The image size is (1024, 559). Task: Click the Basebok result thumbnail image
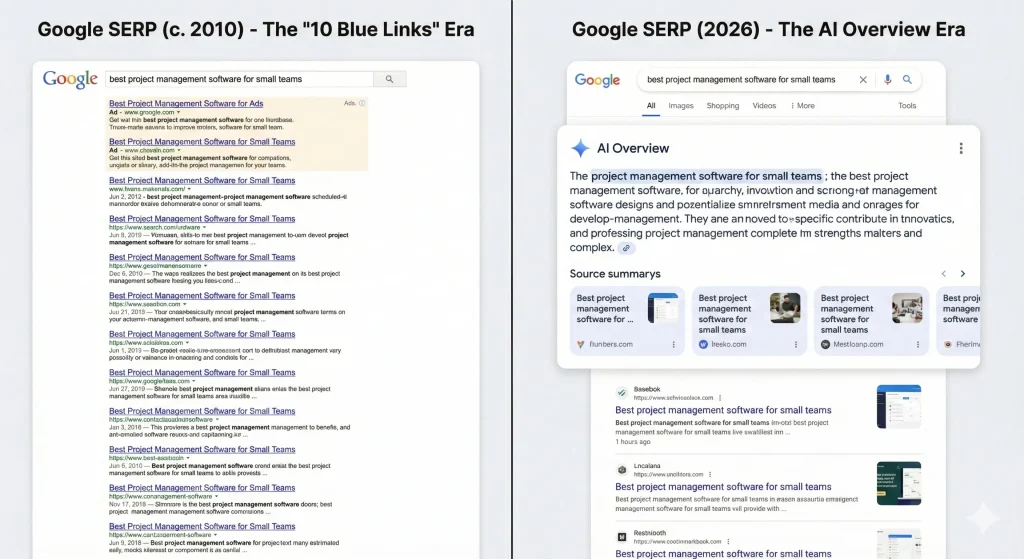[x=898, y=404]
